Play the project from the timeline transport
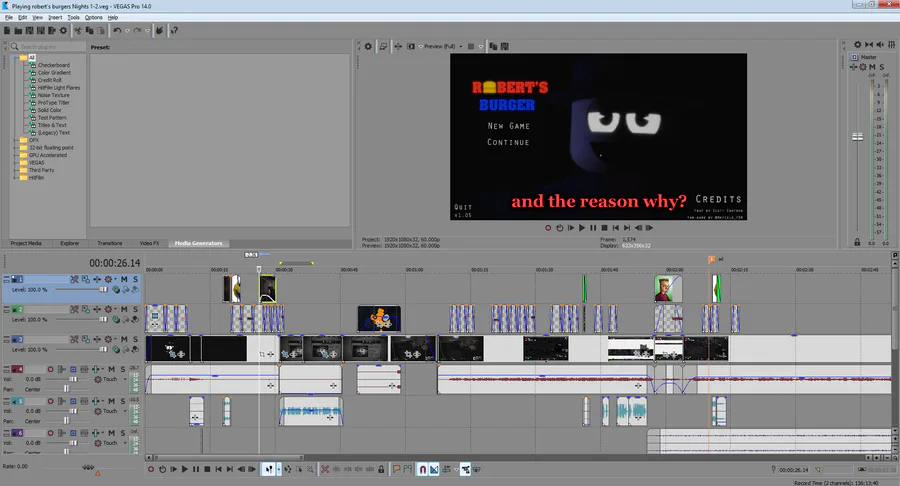900x486 pixels. [184, 469]
